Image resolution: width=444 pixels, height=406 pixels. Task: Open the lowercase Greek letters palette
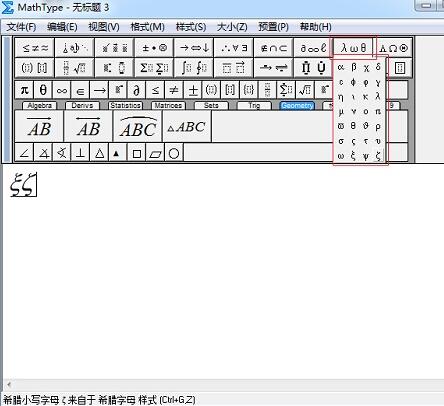coord(353,48)
